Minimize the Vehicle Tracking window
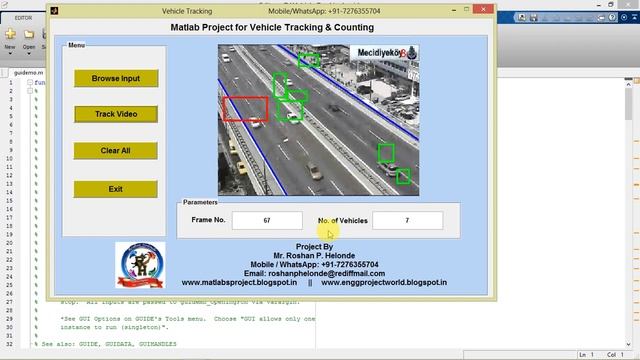640x360 pixels. [454, 10]
